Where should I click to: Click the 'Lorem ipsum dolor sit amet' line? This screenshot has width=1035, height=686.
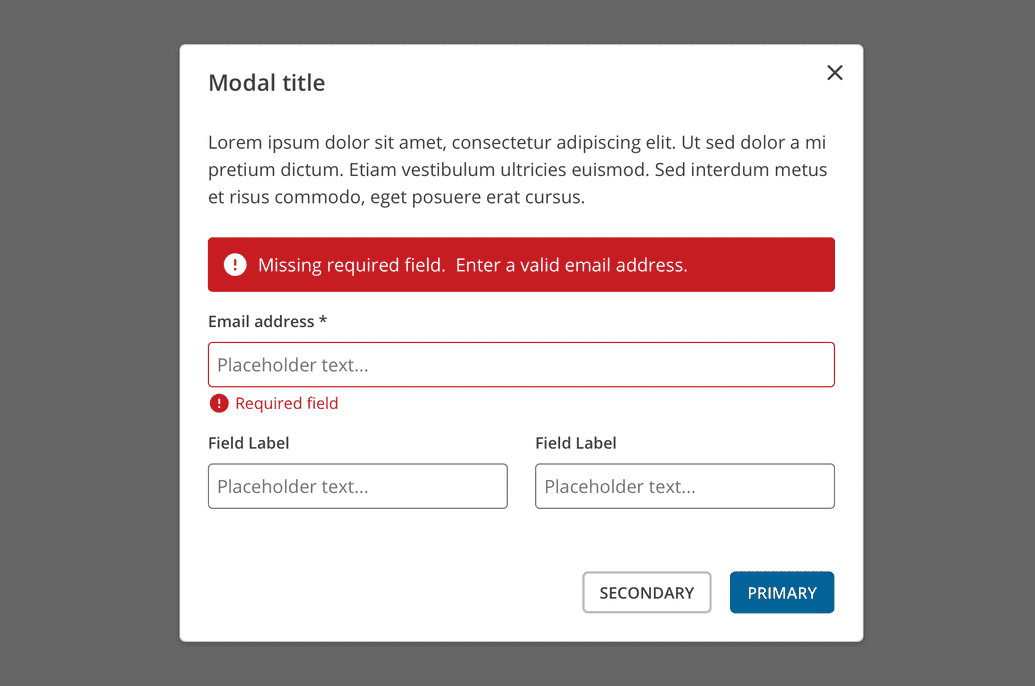517,142
